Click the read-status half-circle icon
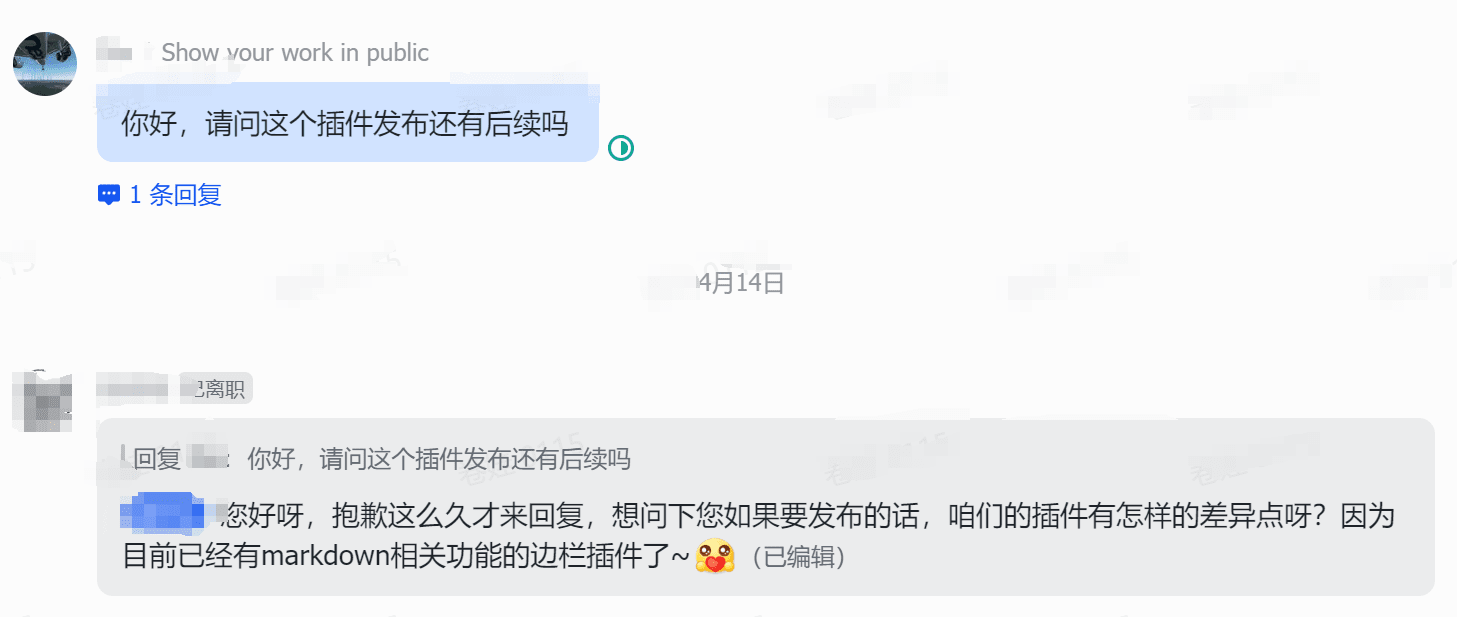This screenshot has height=617, width=1457. pyautogui.click(x=621, y=149)
